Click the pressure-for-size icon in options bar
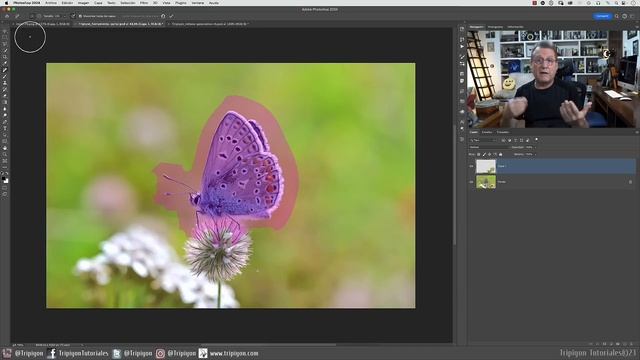This screenshot has width=640, height=360. pos(73,16)
